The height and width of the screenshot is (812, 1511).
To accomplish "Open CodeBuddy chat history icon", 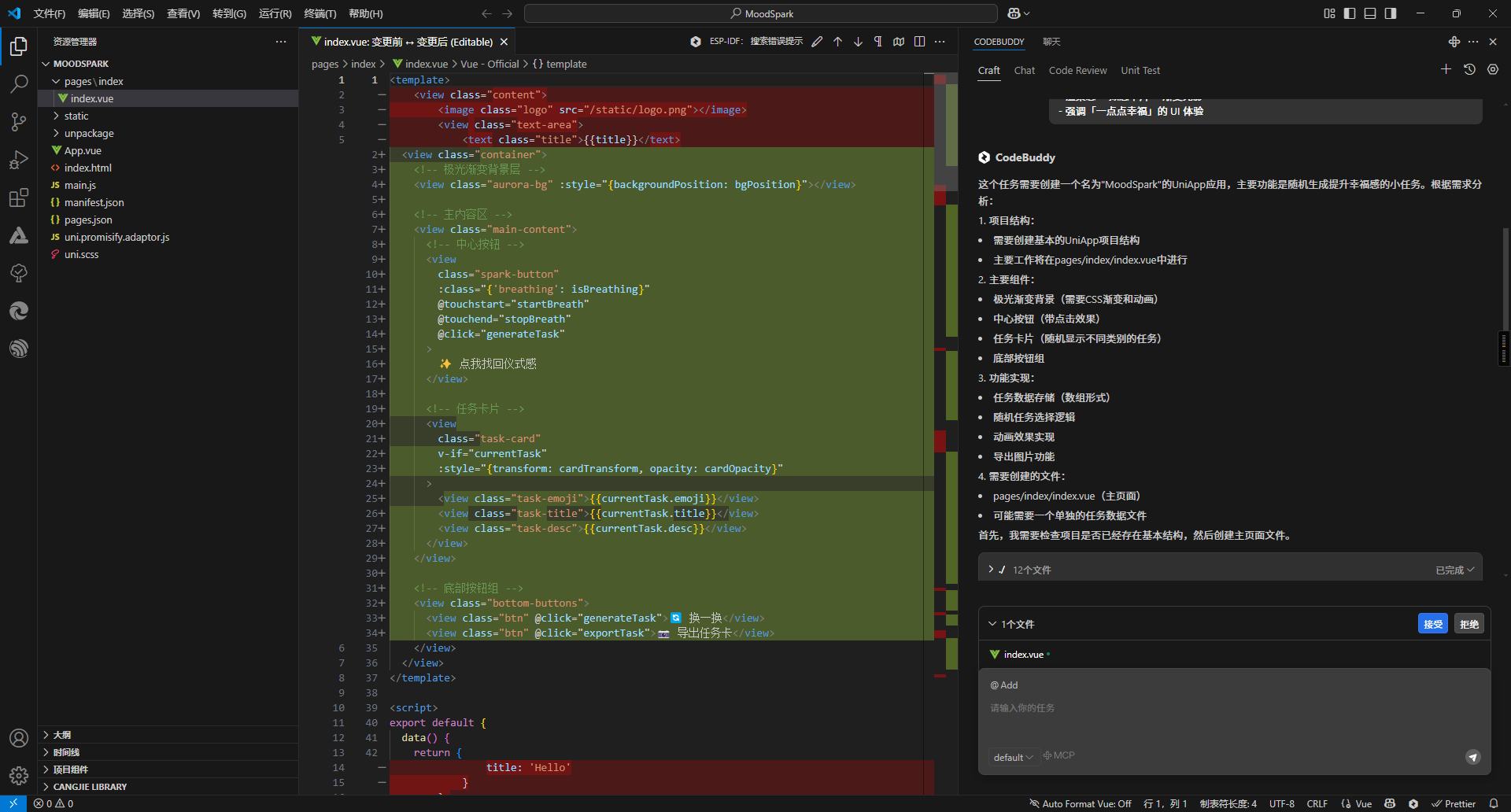I will point(1469,70).
